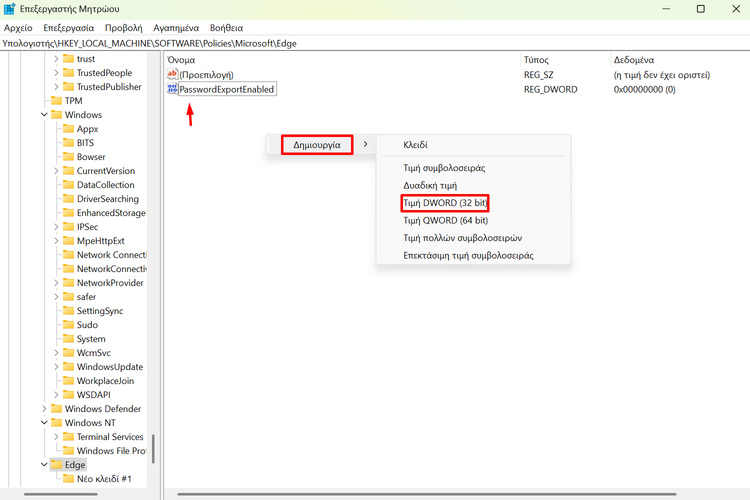Click the Τύπος column header
The image size is (750, 500).
536,60
